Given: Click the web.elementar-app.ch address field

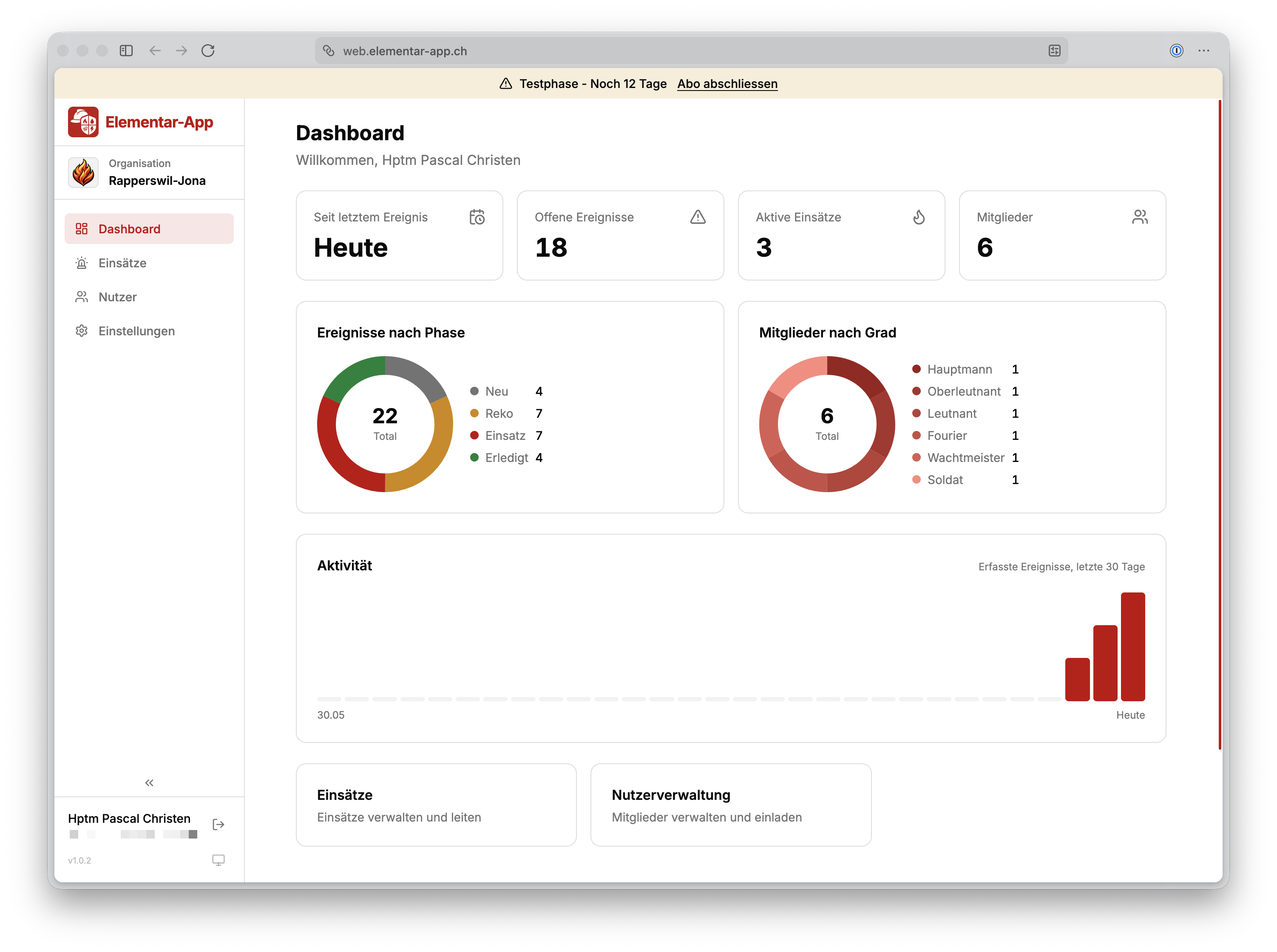Looking at the screenshot, I should pos(691,51).
